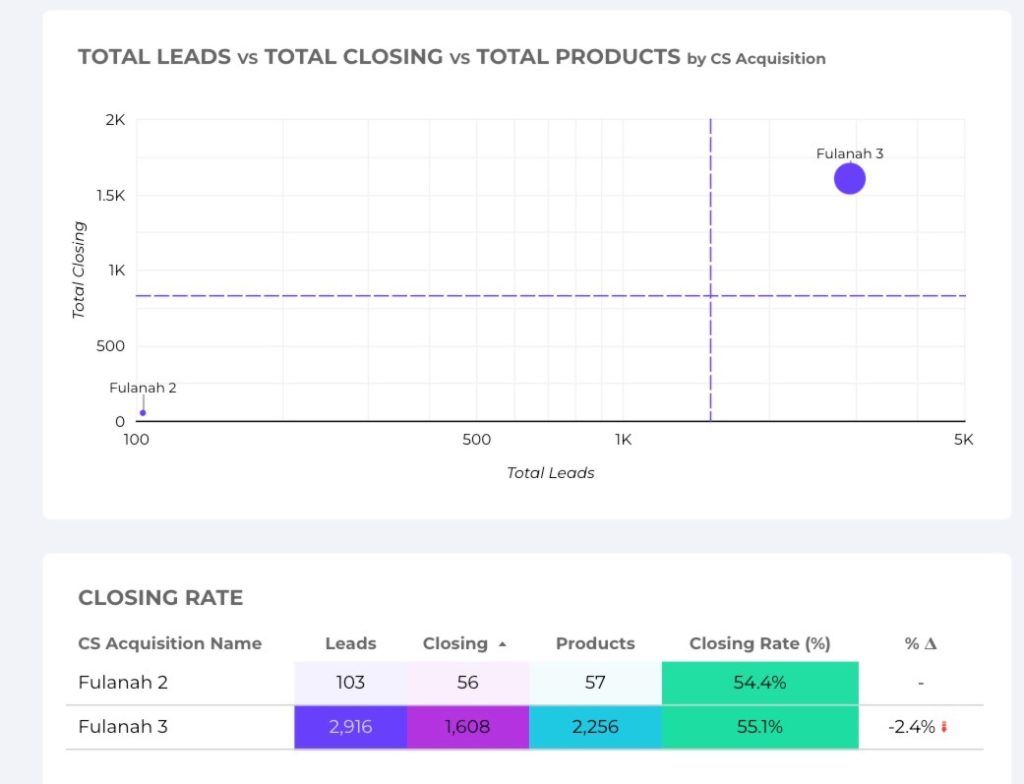Viewport: 1024px width, 784px height.
Task: Click the small Fulanah 2 data point
Action: pos(143,412)
